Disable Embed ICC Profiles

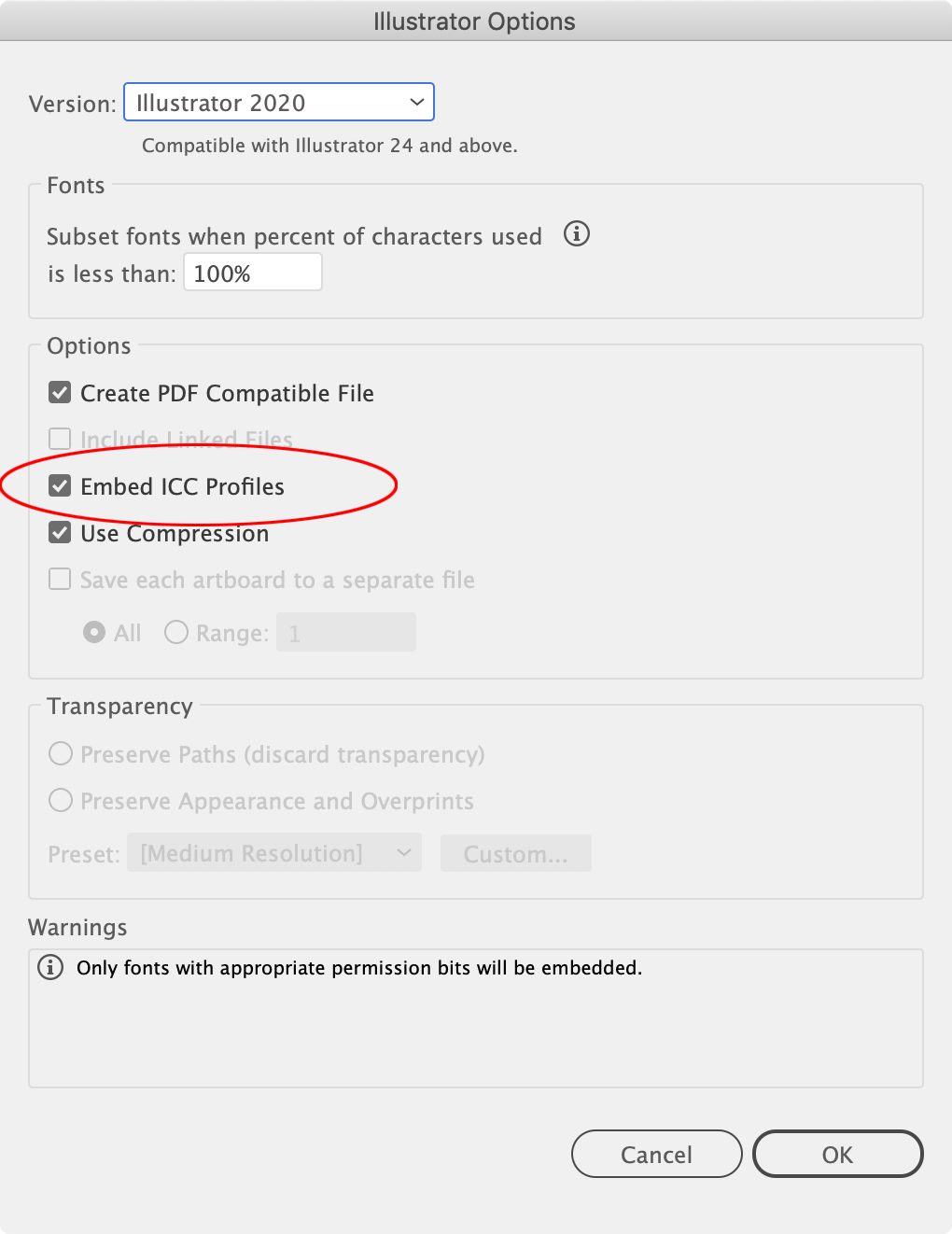[x=59, y=485]
